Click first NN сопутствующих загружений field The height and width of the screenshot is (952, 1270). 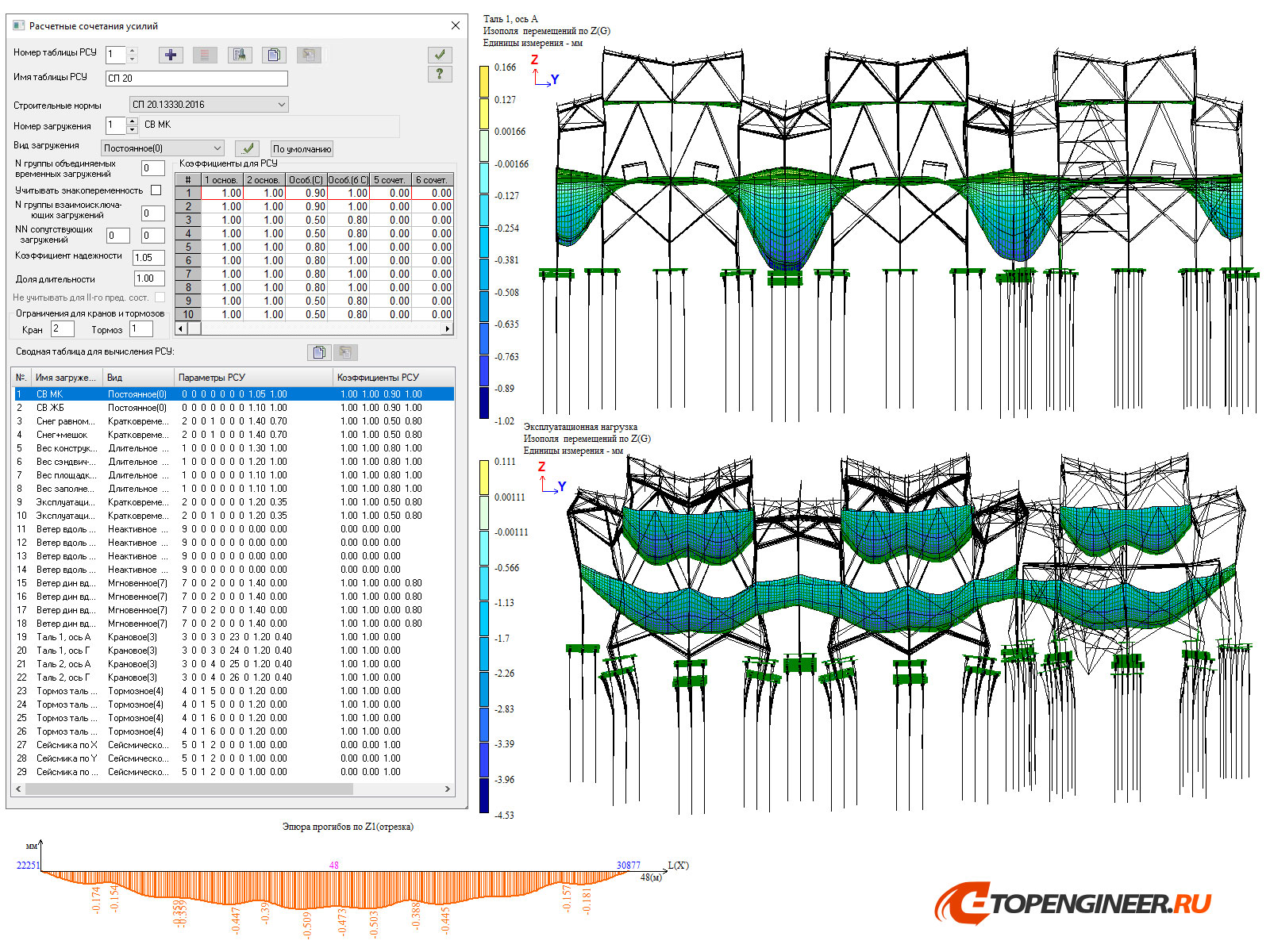click(118, 236)
